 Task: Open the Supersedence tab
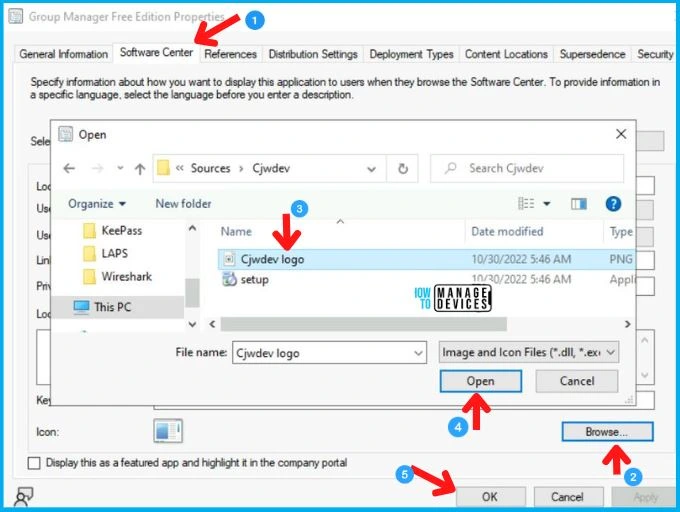click(x=592, y=54)
